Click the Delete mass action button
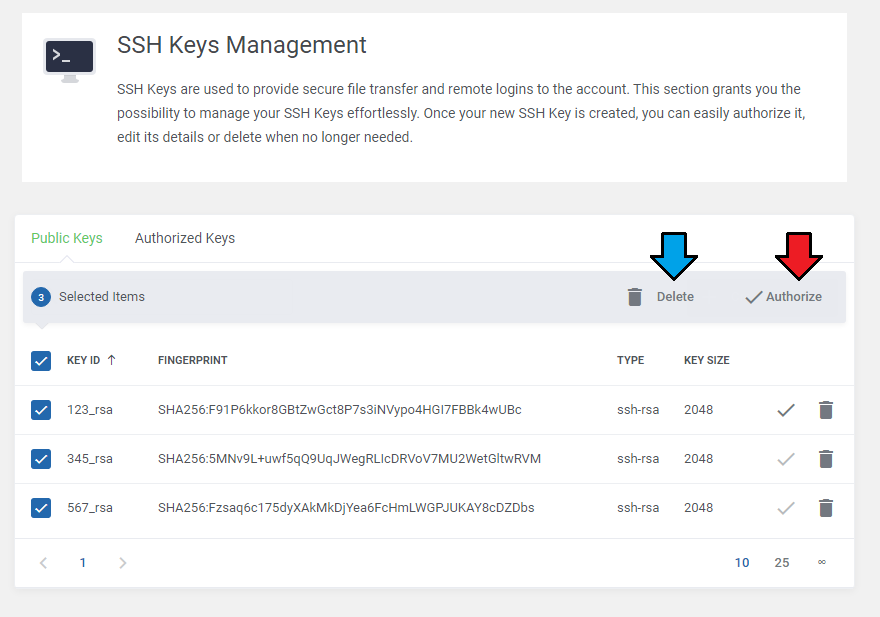This screenshot has height=617, width=880. [661, 297]
